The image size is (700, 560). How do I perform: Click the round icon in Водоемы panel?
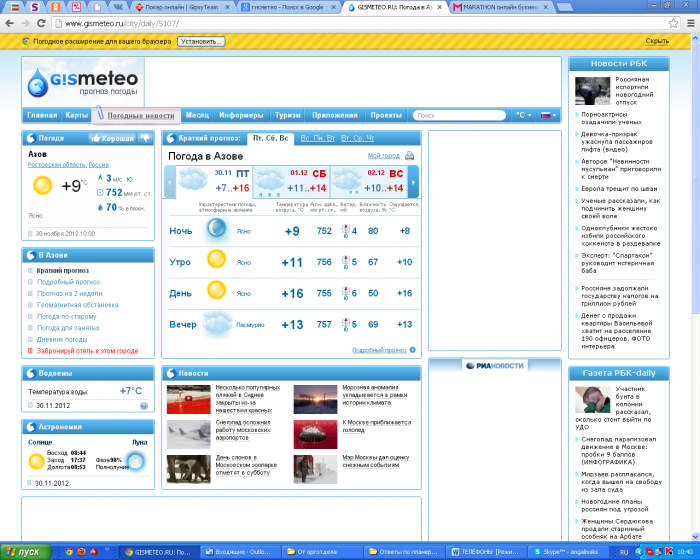tap(144, 405)
